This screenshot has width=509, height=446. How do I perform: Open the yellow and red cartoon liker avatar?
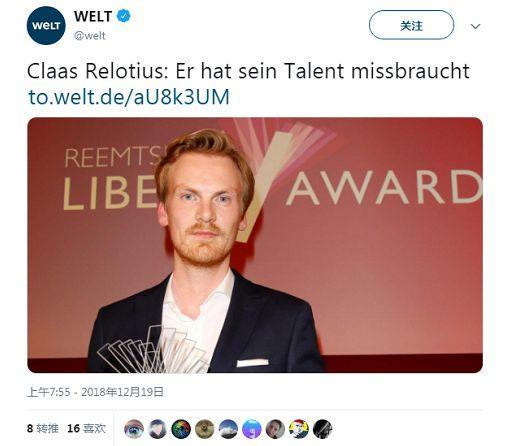click(x=299, y=429)
